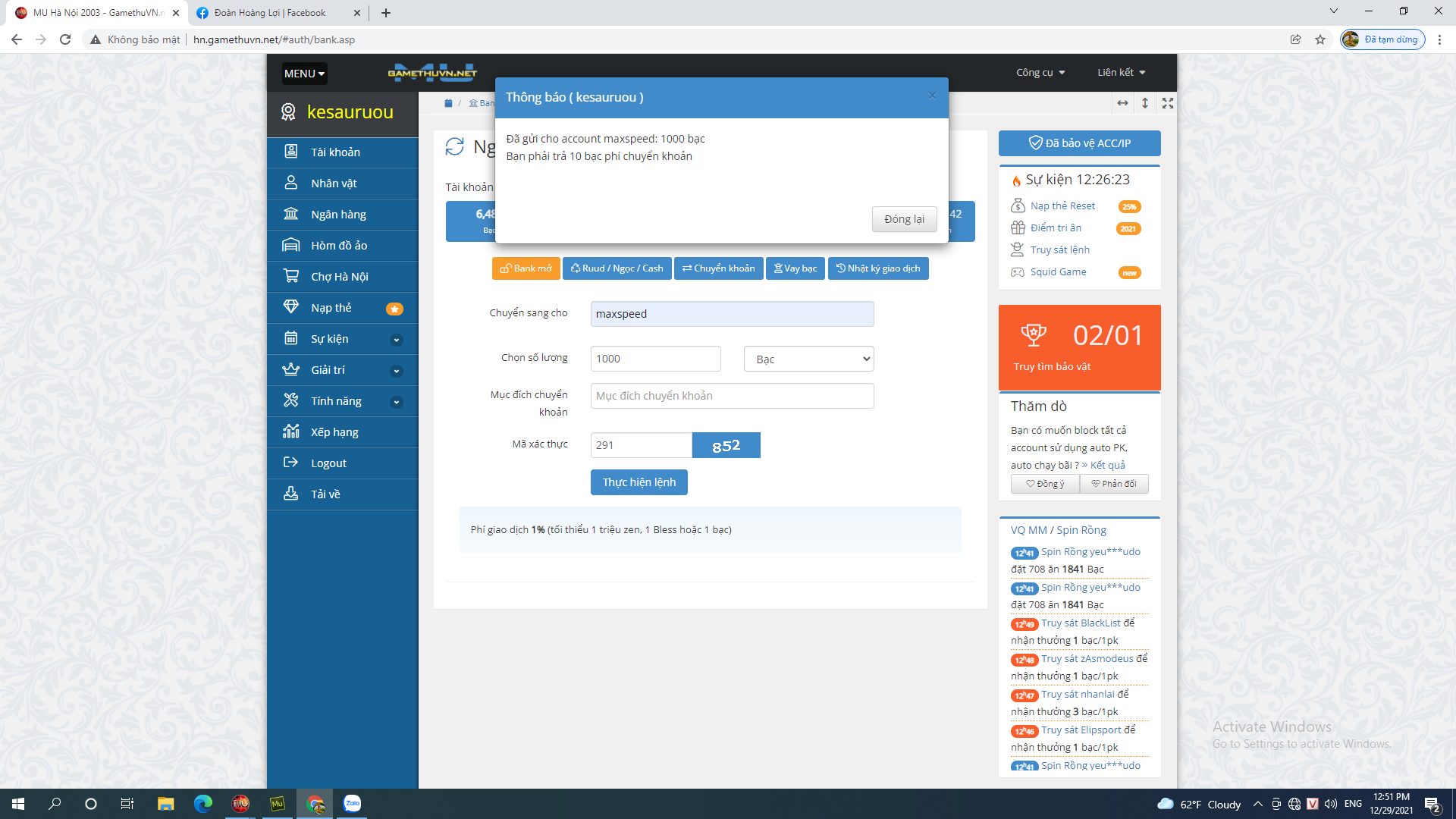Image resolution: width=1456 pixels, height=819 pixels.
Task: Toggle the fullscreen expand icon
Action: coord(1168,103)
